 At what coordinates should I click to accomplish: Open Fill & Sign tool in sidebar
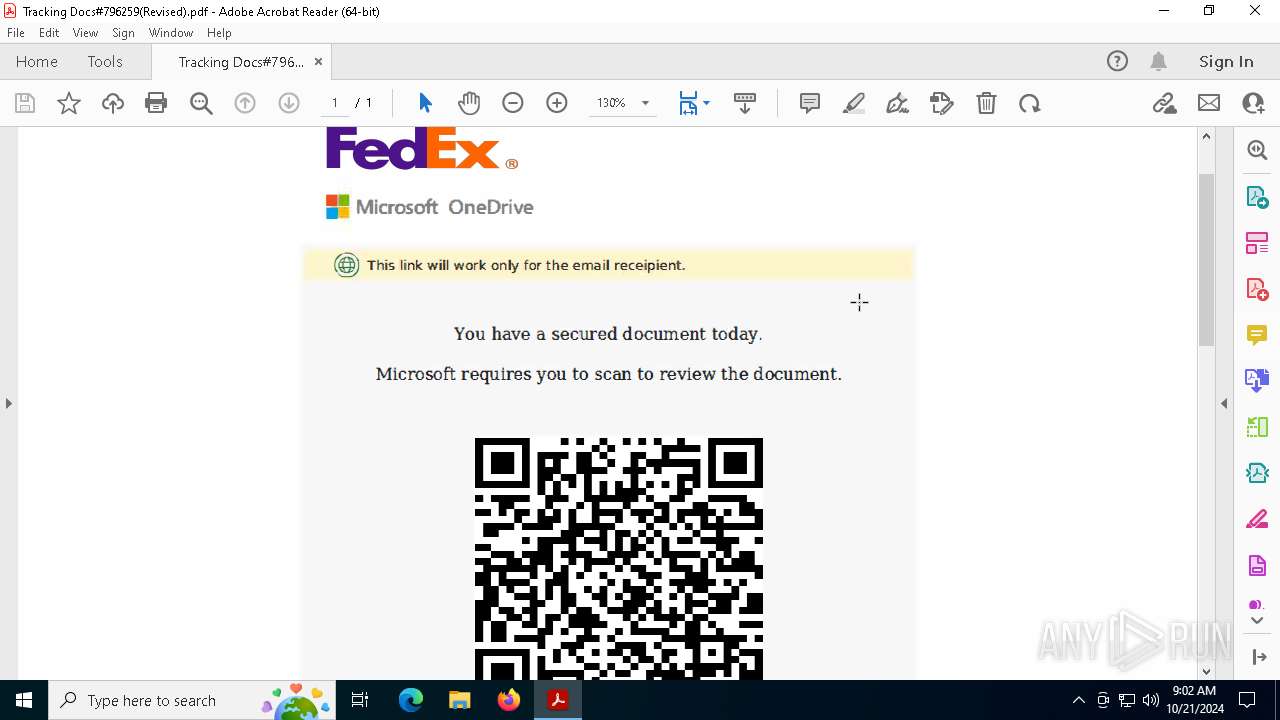pos(1257,520)
